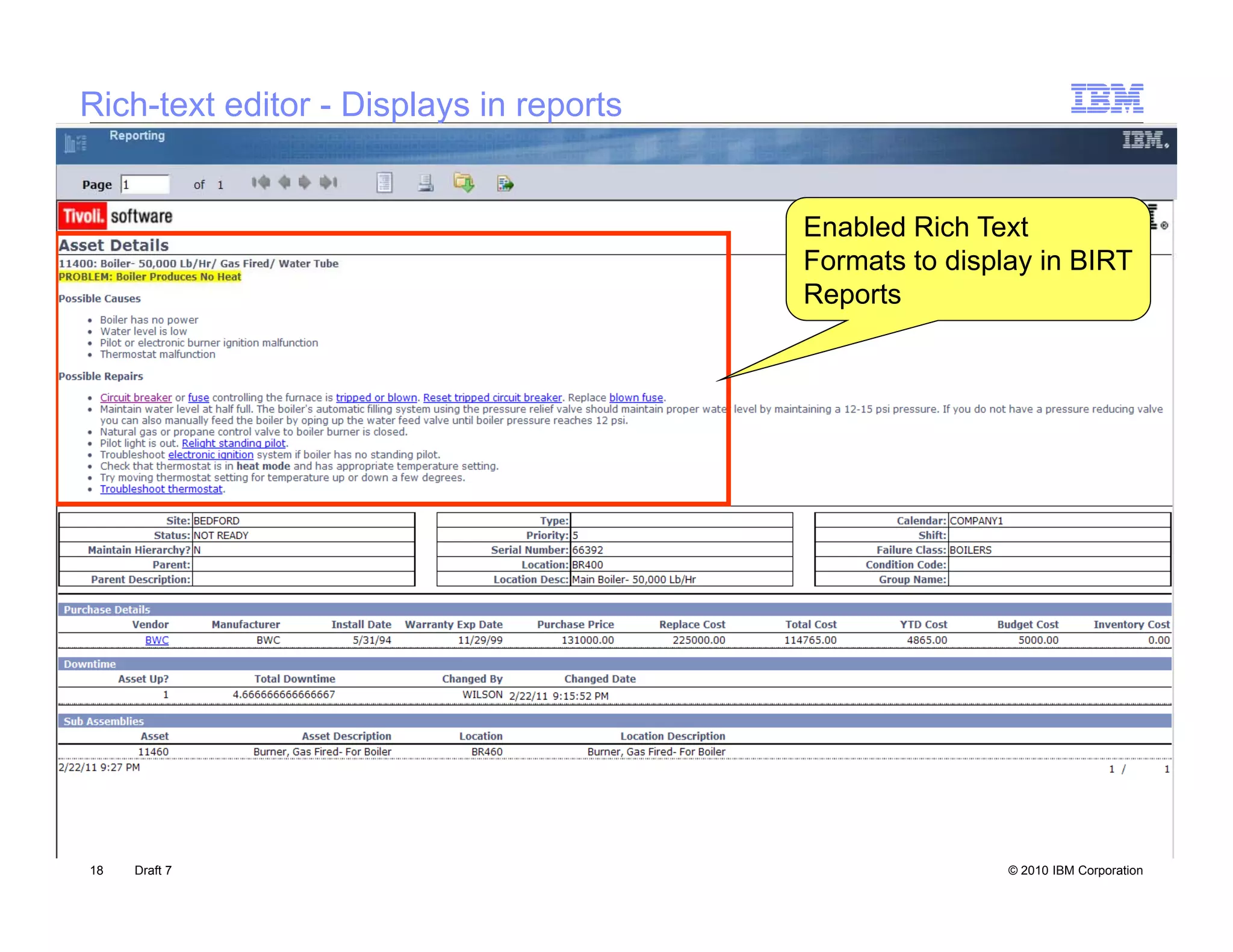Image resolution: width=1233 pixels, height=952 pixels.
Task: Click total downtime 4.666666666666667
Action: [284, 694]
